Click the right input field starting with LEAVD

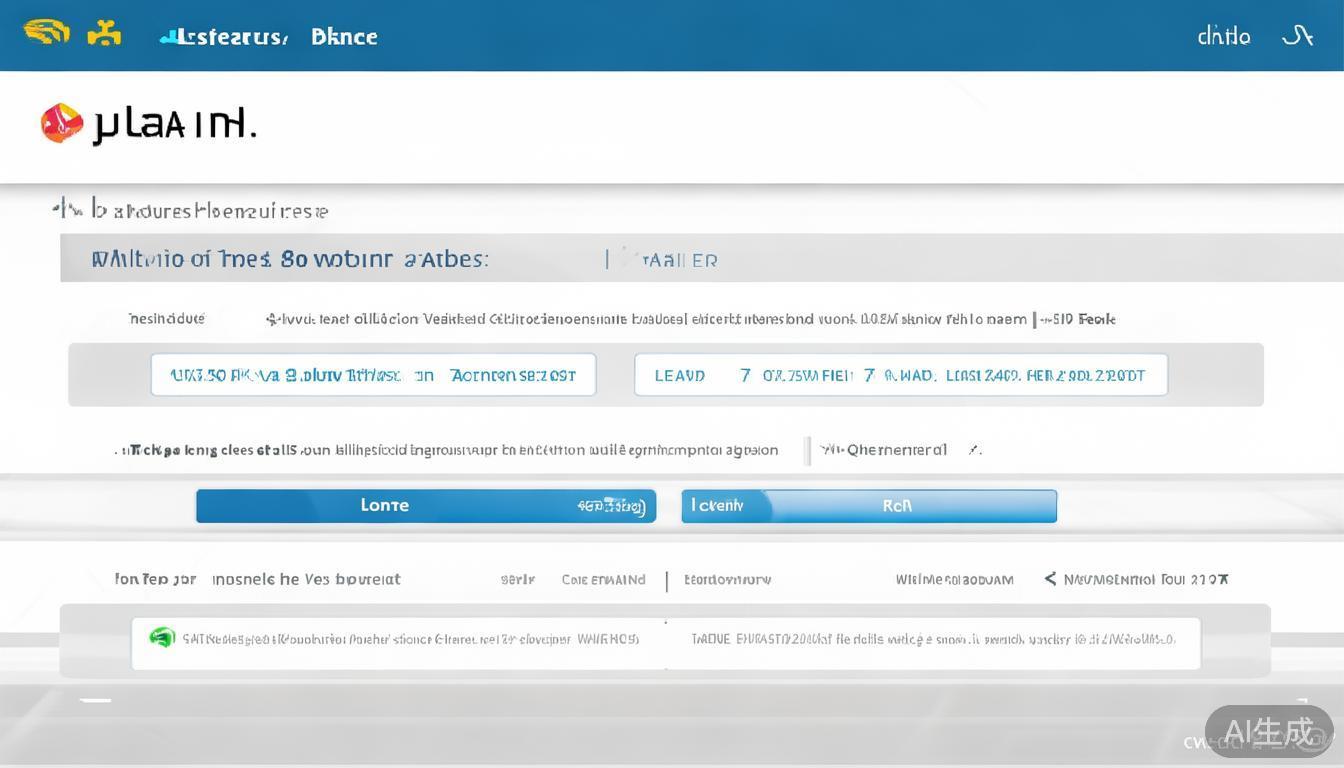point(900,375)
